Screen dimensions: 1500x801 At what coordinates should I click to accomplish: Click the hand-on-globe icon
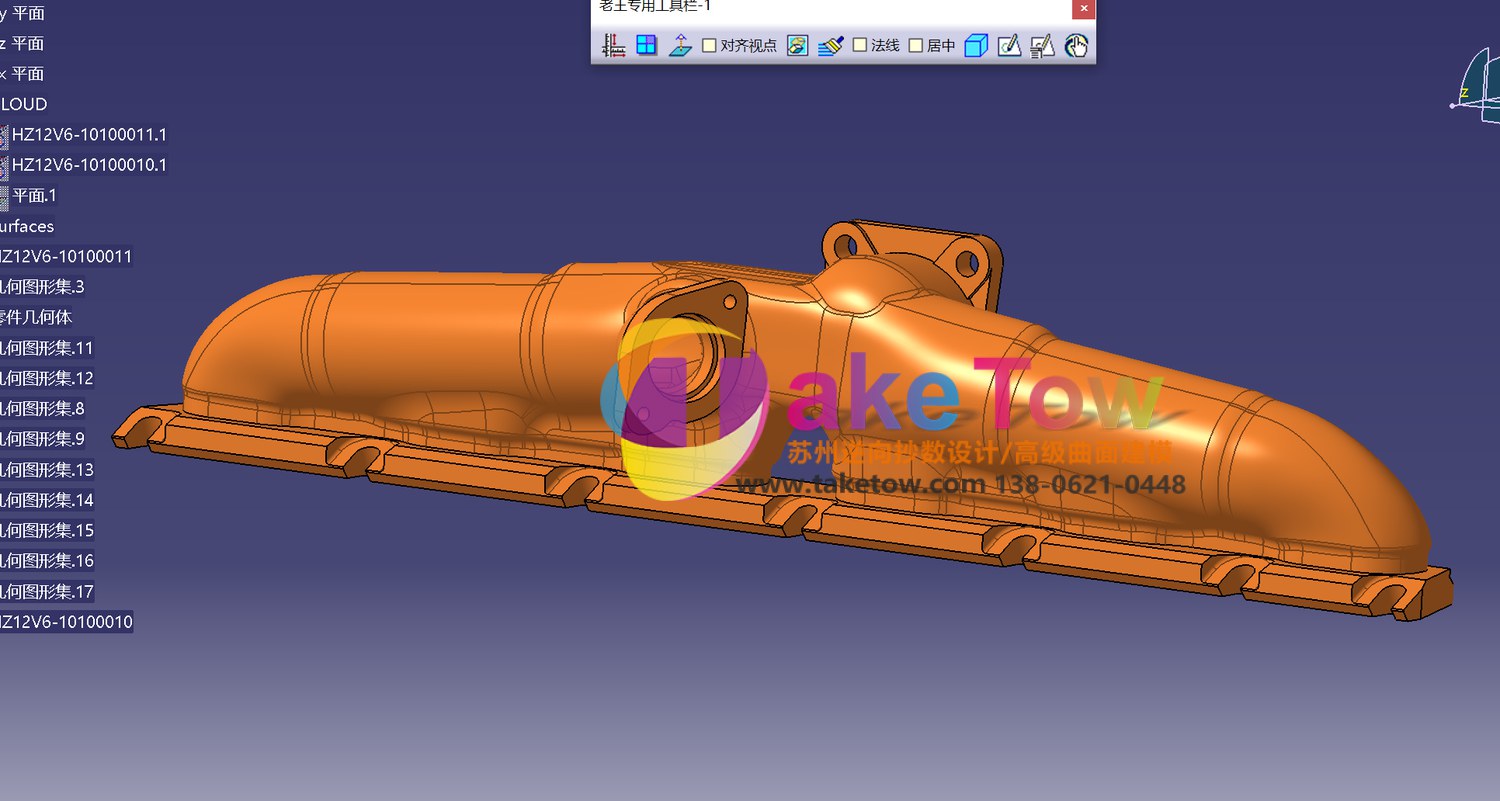1076,45
